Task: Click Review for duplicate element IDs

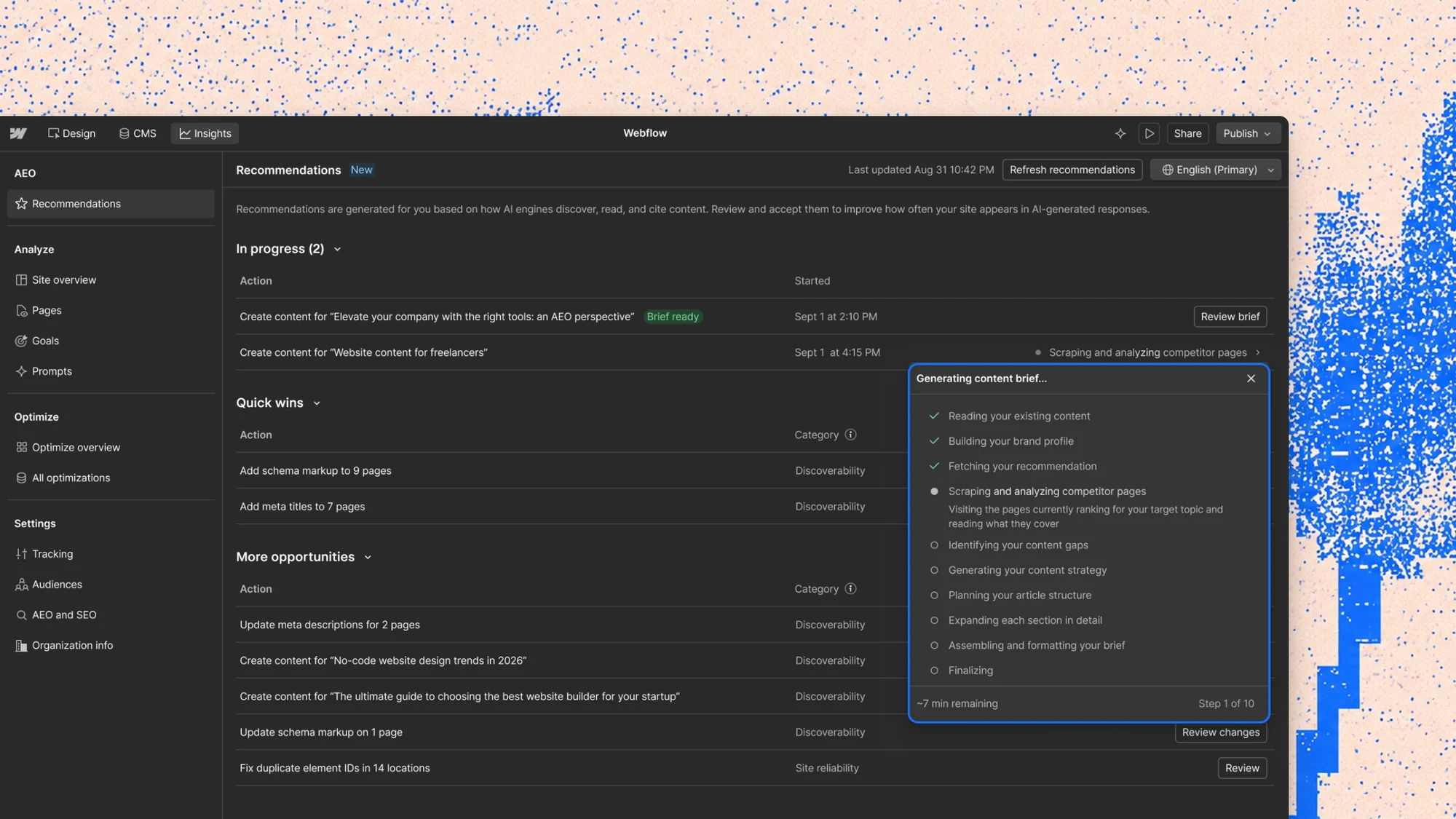Action: click(x=1242, y=768)
